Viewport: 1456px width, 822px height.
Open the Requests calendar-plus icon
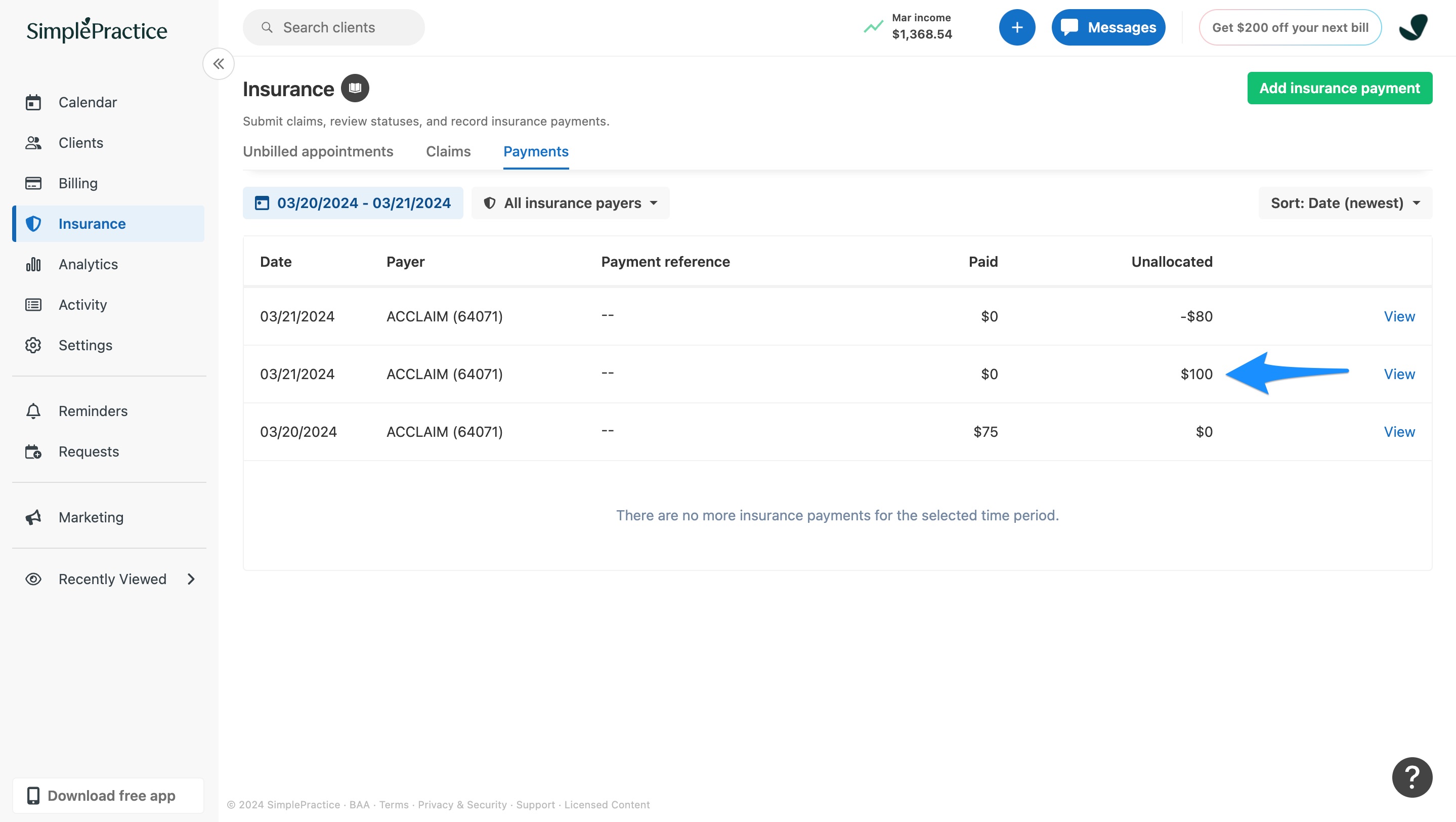point(33,451)
